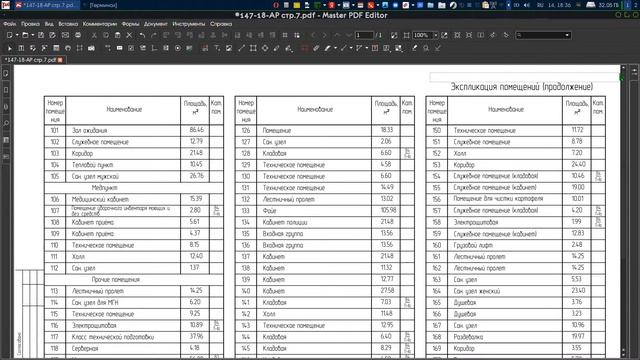This screenshot has width=640, height=360.
Task: Select the Attach file paperclip tool
Action: point(316,48)
